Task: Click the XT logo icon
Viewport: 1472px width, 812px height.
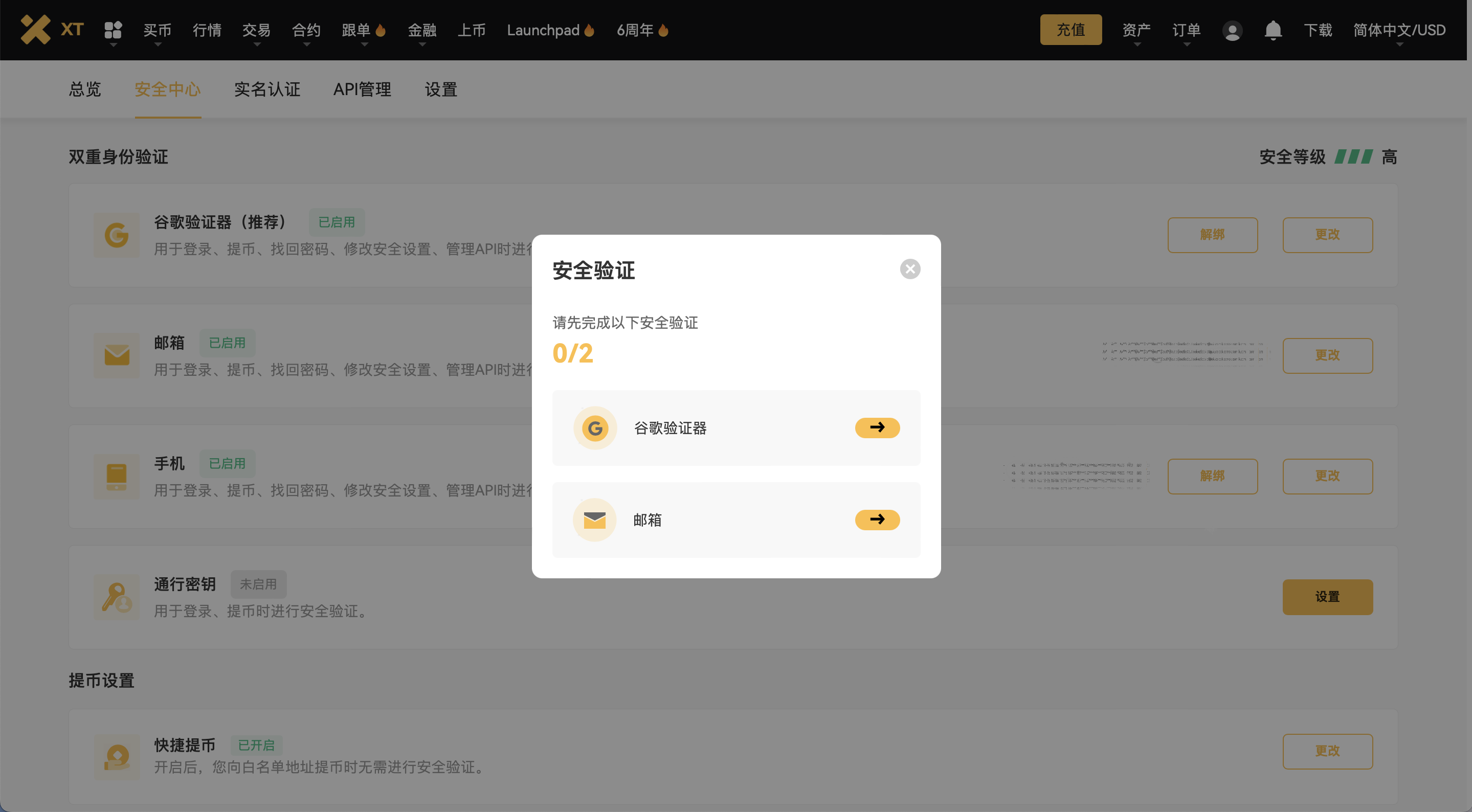Action: pos(36,30)
